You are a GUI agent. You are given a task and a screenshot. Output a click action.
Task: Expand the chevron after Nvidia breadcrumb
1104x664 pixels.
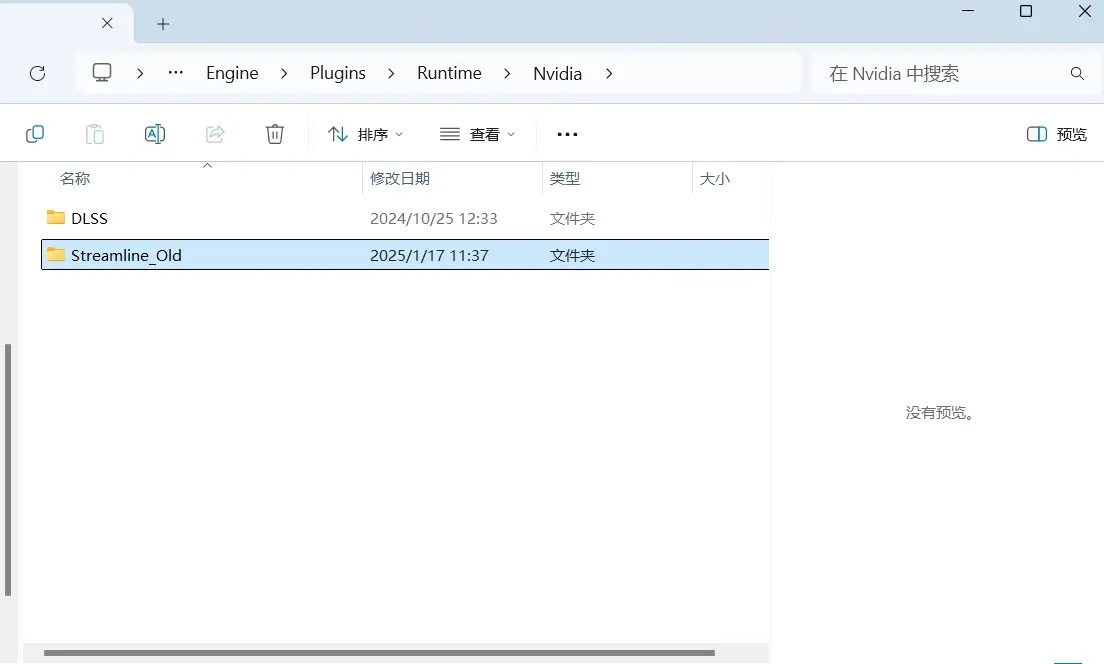pyautogui.click(x=609, y=73)
